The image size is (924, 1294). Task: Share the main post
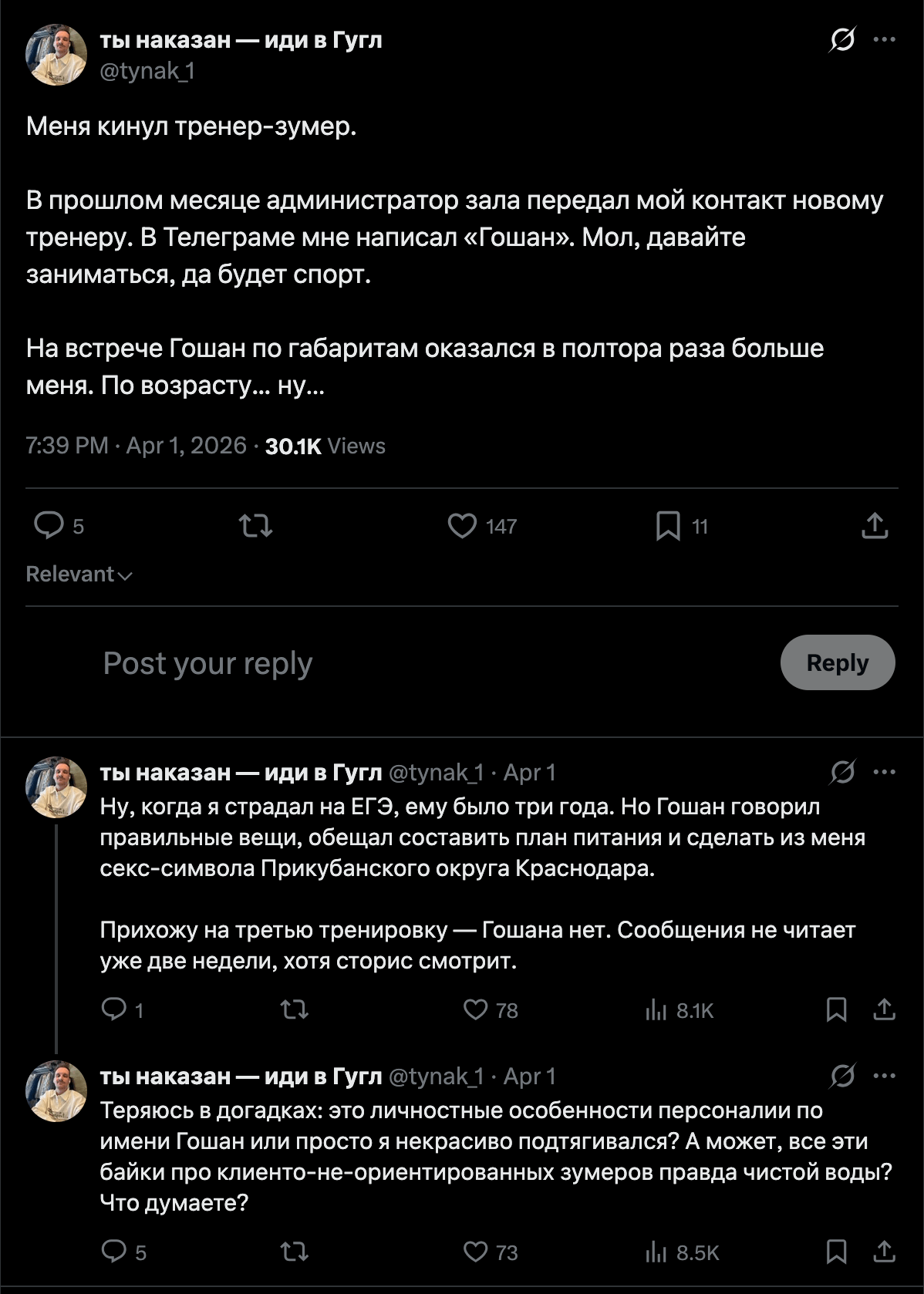click(875, 526)
